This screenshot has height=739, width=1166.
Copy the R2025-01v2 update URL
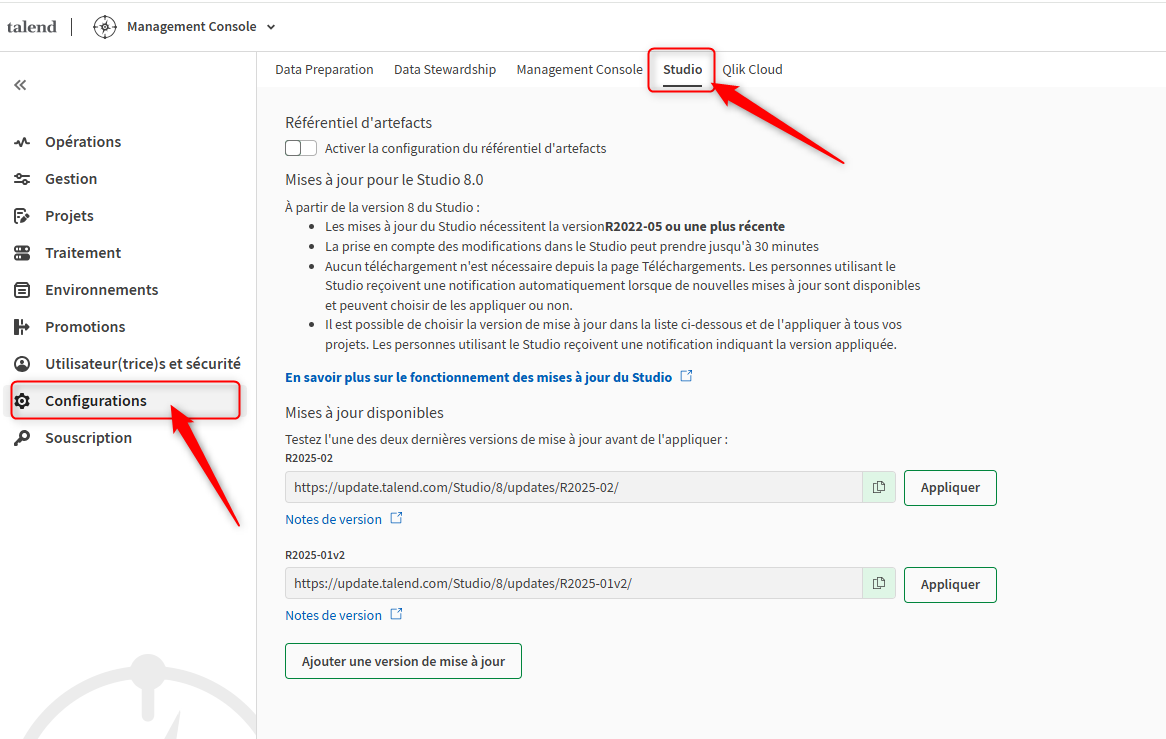878,584
